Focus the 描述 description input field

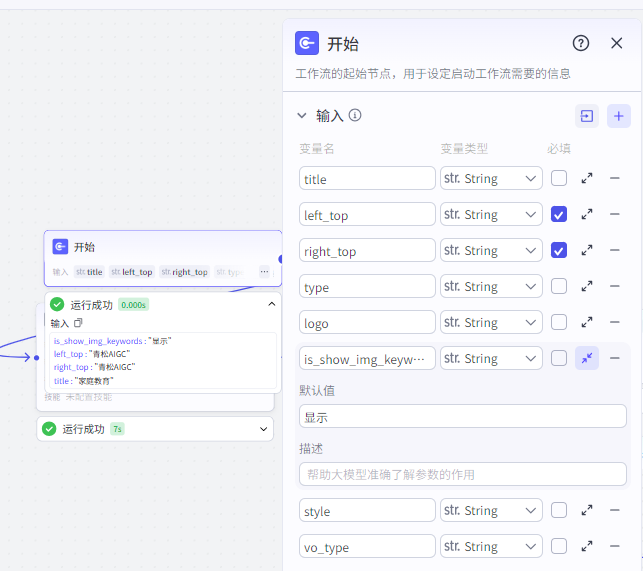[463, 474]
